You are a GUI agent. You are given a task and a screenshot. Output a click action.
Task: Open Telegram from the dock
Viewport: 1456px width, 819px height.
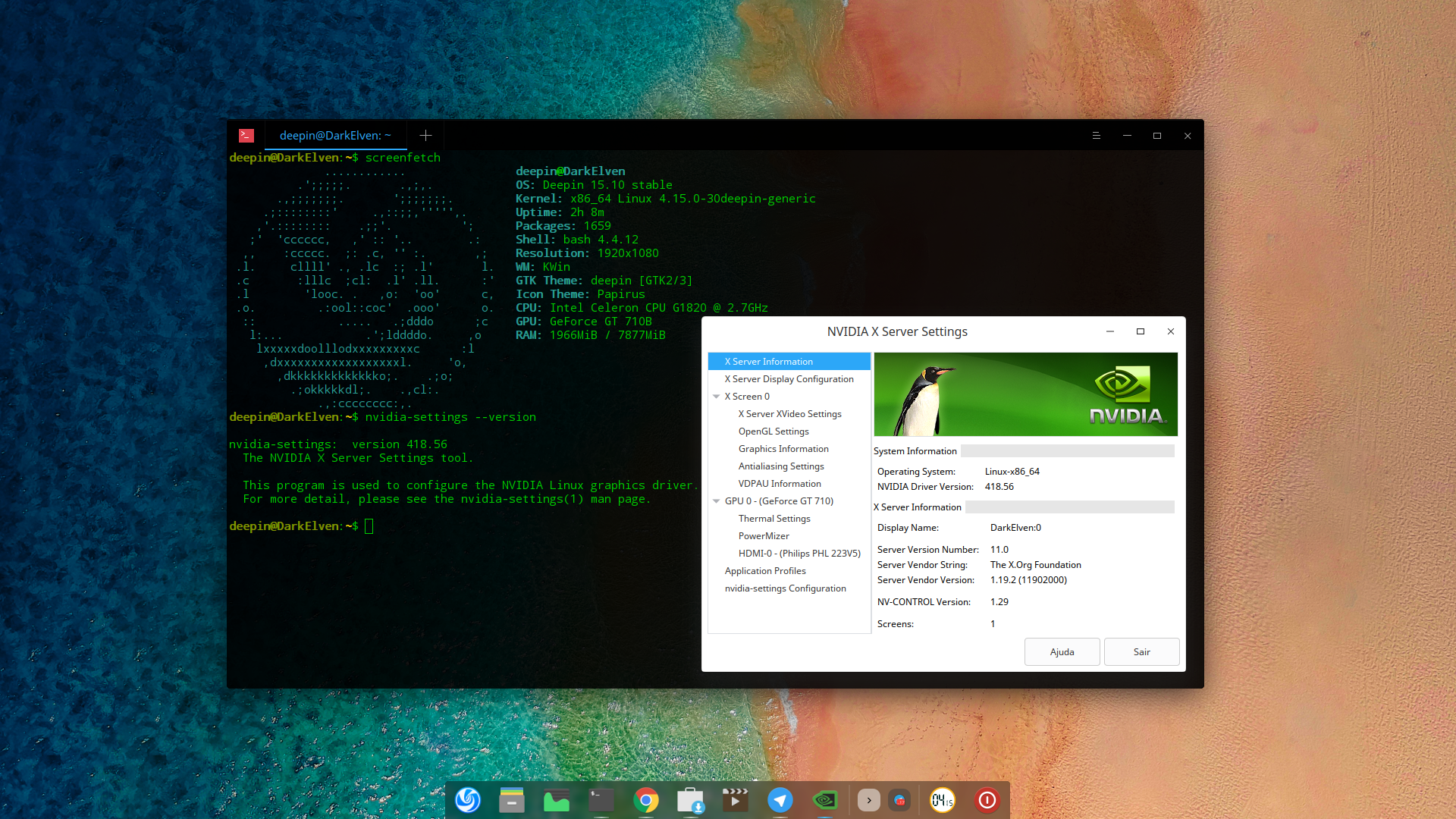pos(780,800)
